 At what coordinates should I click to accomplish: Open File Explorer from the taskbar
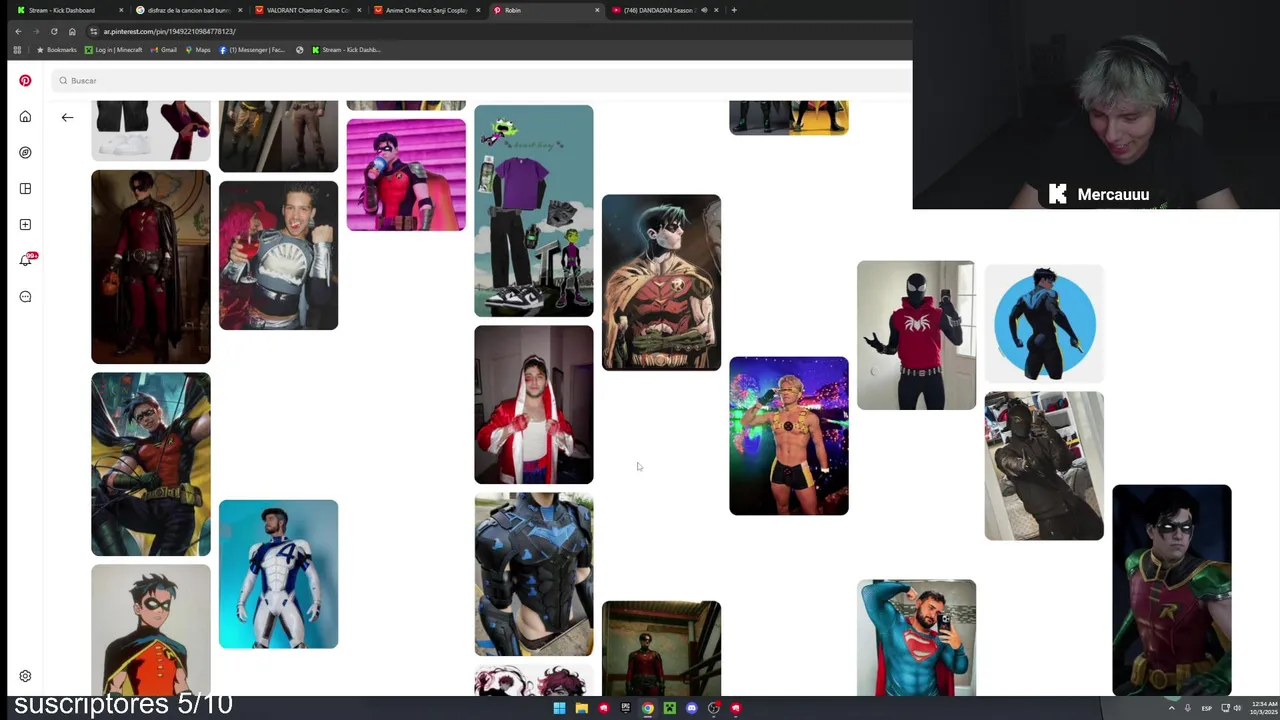[x=581, y=708]
